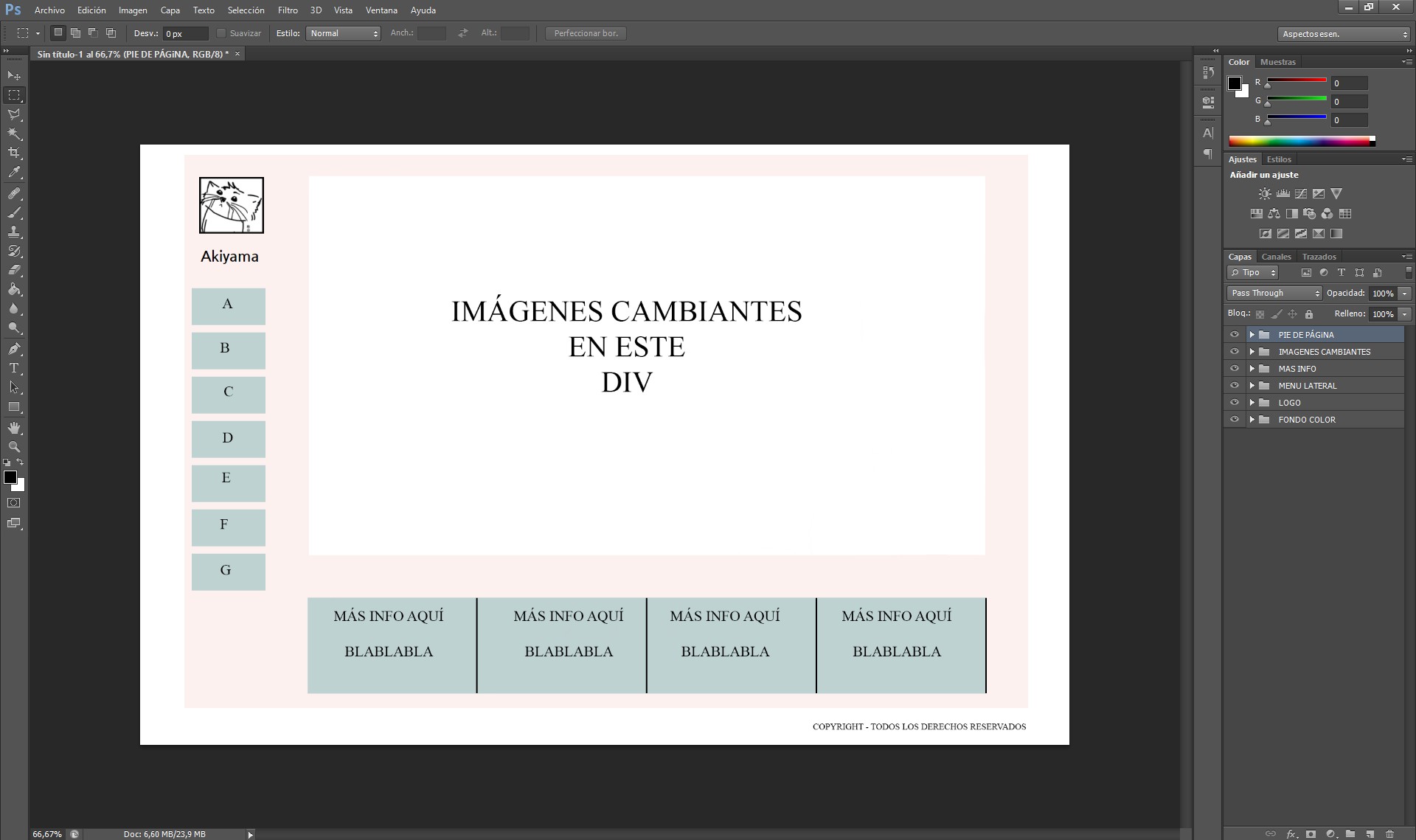Add Brightness/Contrast adjustment icon

tap(1265, 194)
